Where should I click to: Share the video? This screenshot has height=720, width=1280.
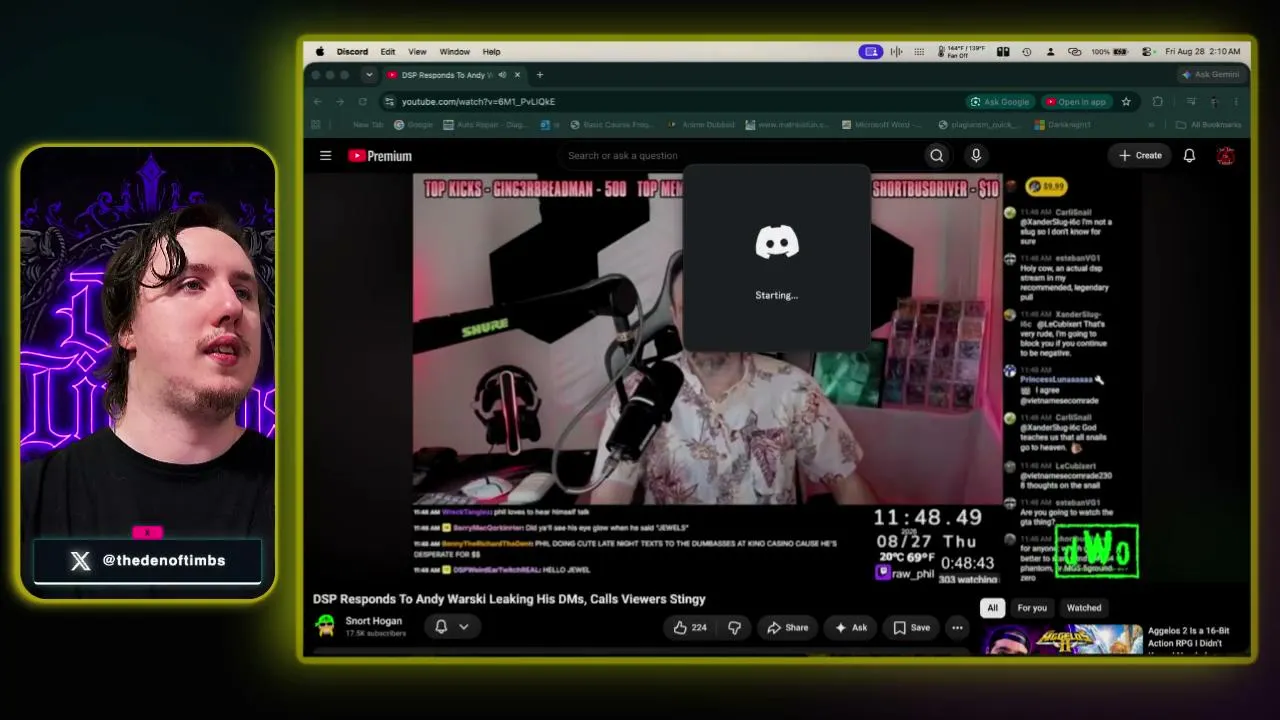[x=787, y=627]
